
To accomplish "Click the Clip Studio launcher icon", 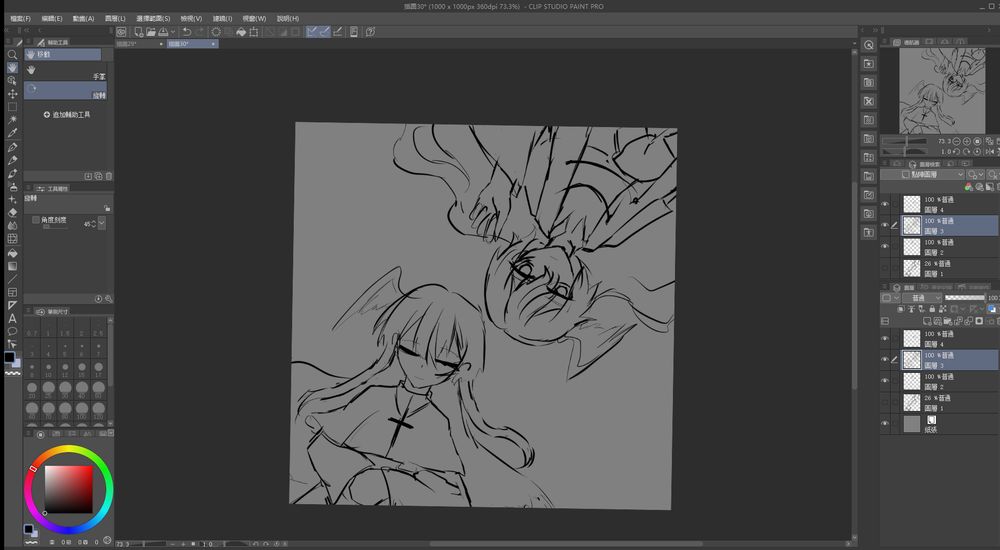I will 121,31.
